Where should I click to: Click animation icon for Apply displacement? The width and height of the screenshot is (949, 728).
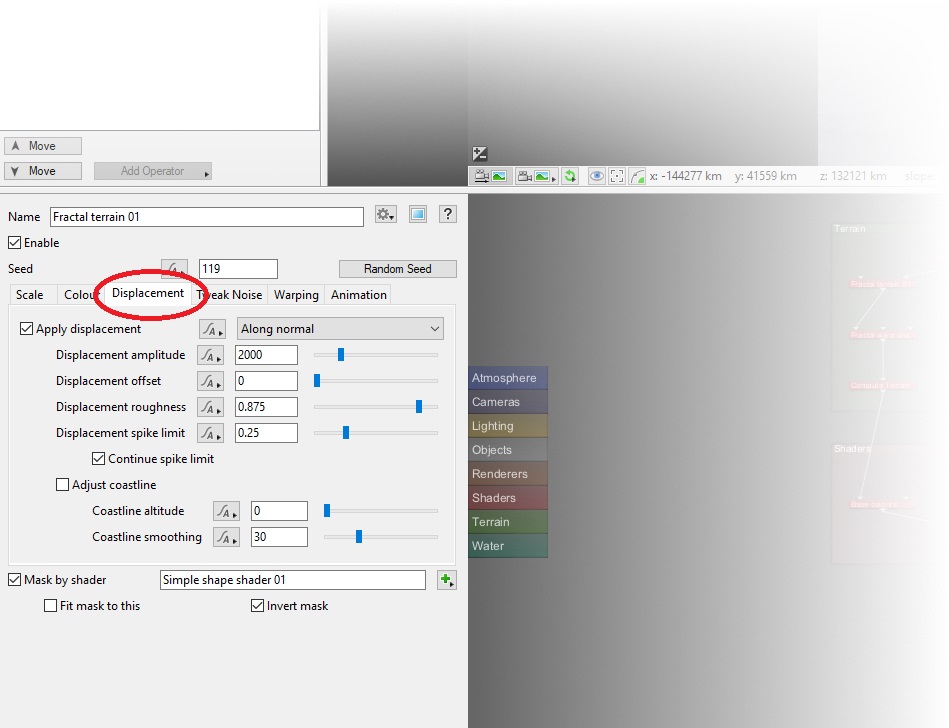point(212,329)
